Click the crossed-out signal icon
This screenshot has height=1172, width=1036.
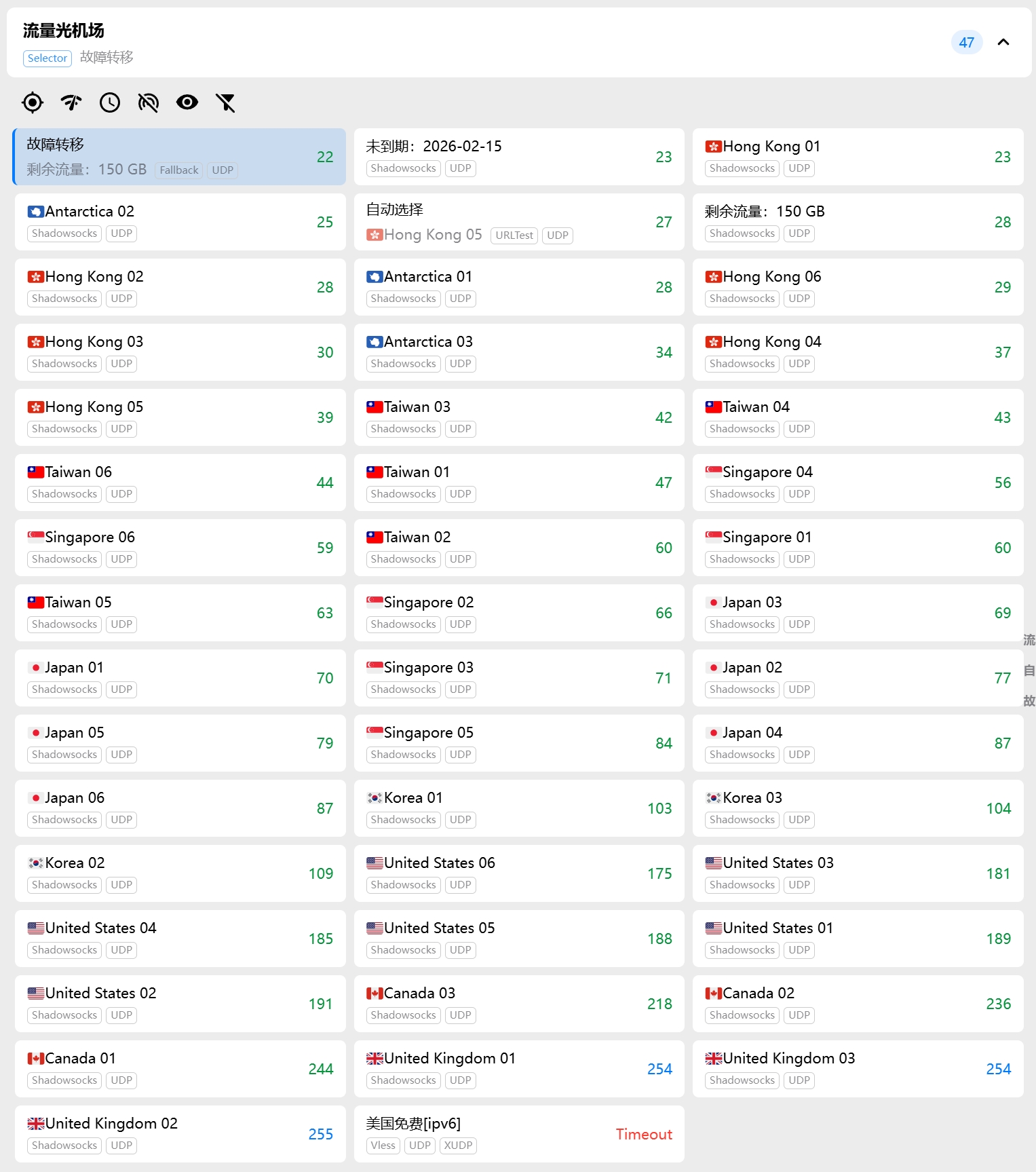click(148, 102)
